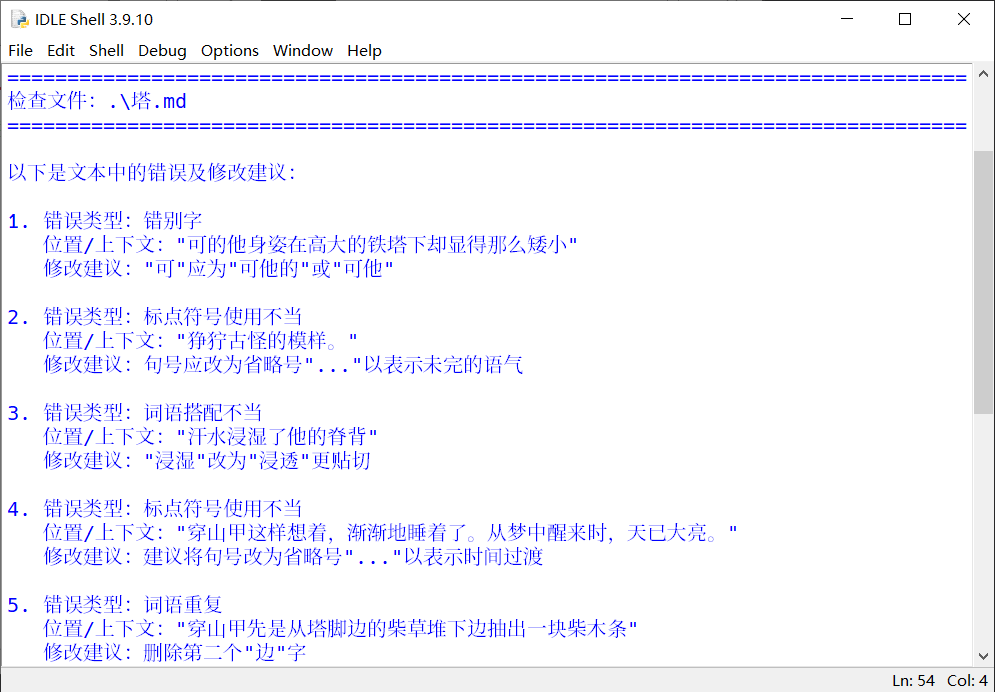Click the 'IDLE Shell 3.9.10' window title
The image size is (995, 692).
[x=94, y=20]
